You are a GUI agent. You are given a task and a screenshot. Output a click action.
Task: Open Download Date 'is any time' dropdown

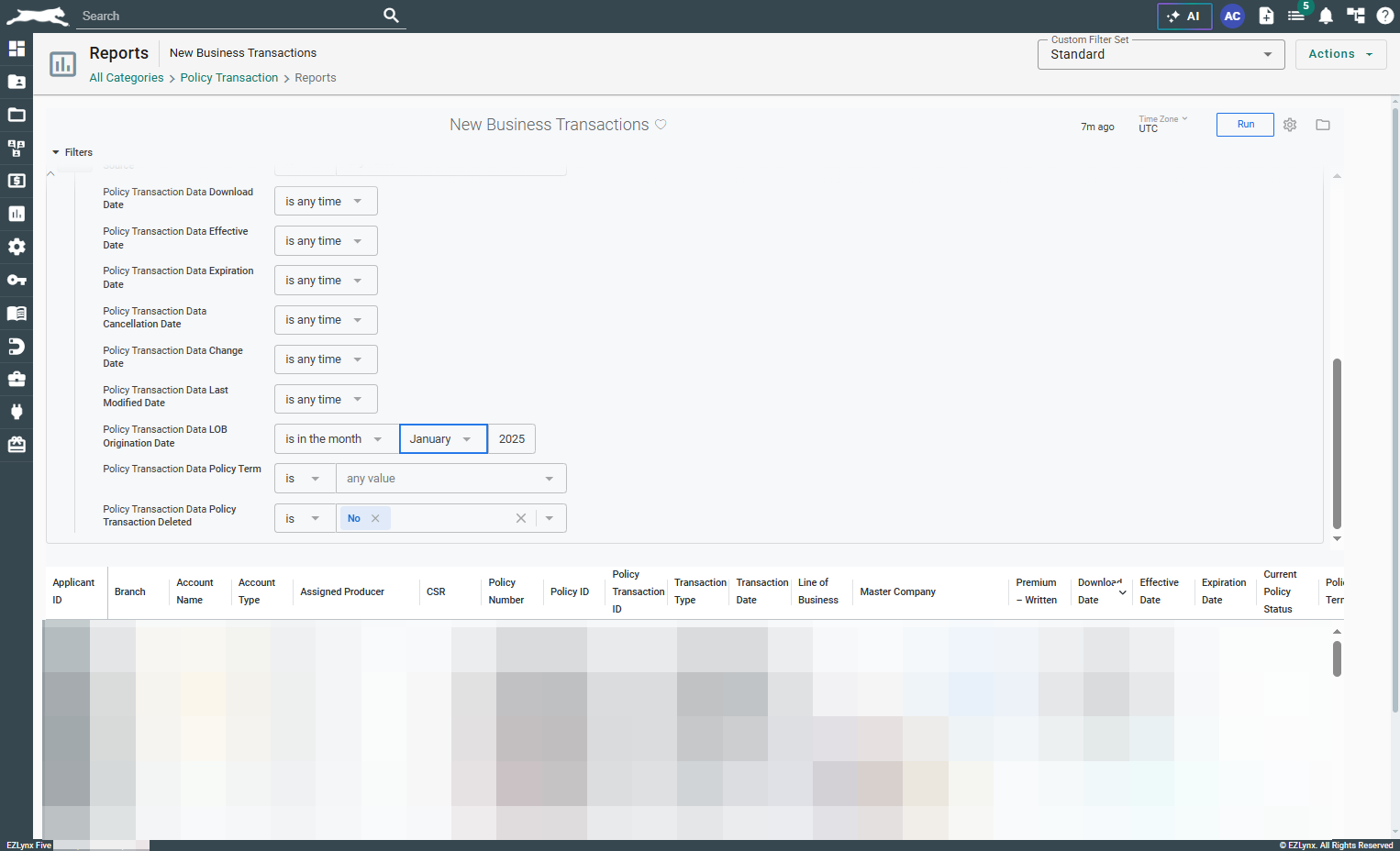coord(326,202)
